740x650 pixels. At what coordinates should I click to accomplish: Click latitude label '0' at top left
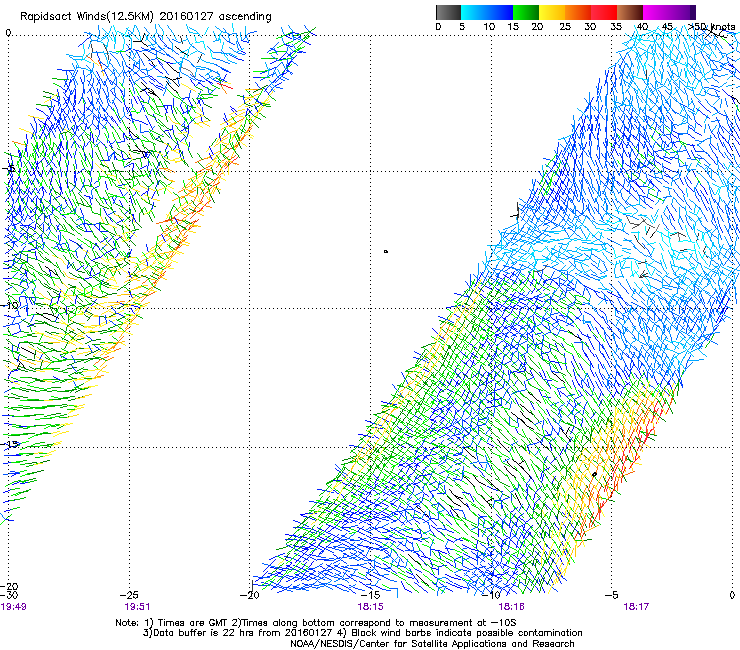8,33
